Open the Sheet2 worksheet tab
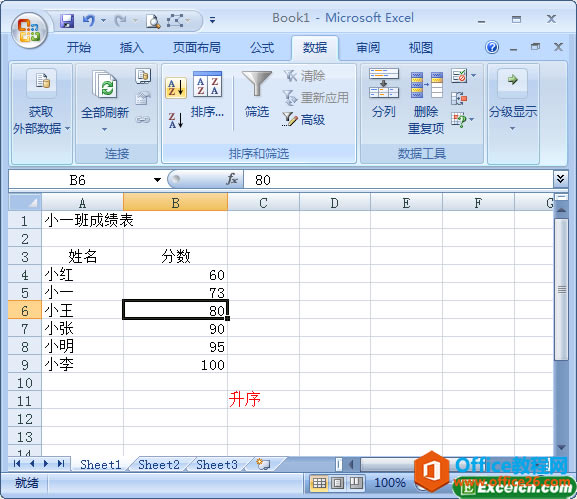The width and height of the screenshot is (577, 499). [159, 464]
